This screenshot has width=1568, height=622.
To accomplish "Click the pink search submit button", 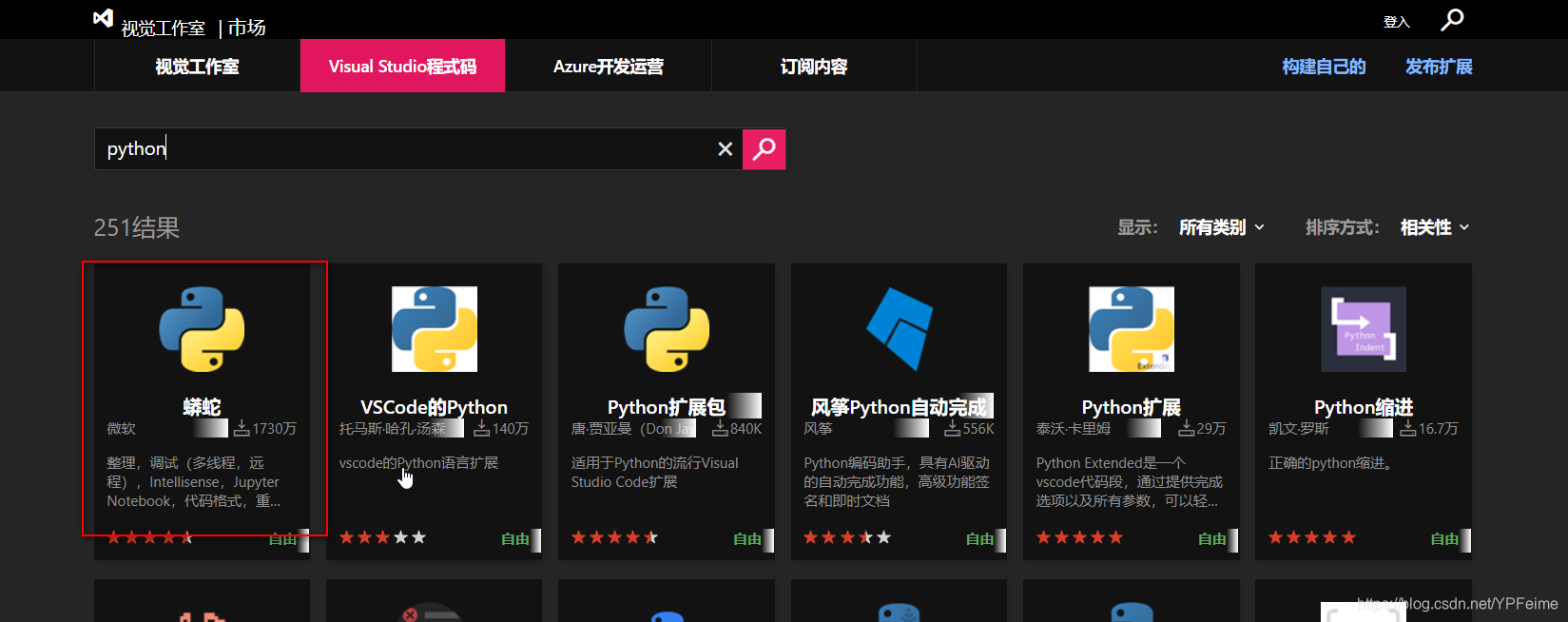I will (x=764, y=148).
